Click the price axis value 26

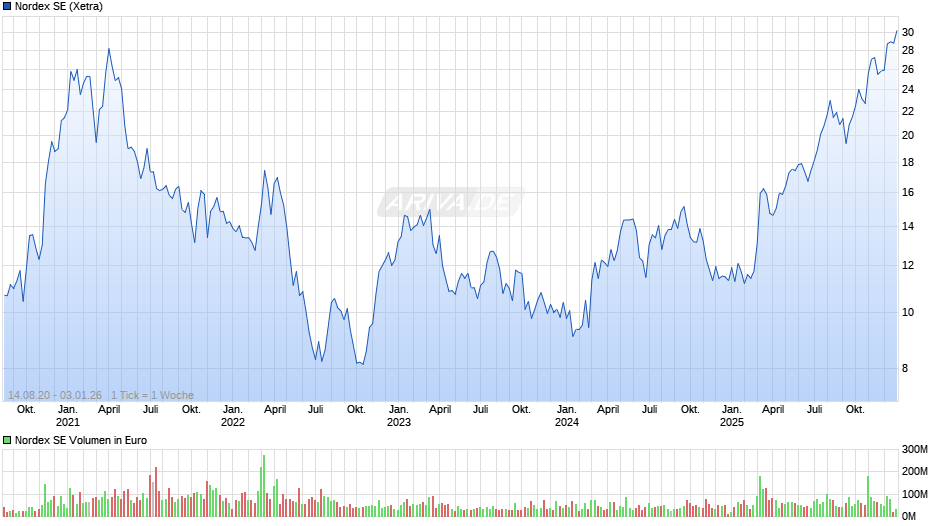coord(908,70)
